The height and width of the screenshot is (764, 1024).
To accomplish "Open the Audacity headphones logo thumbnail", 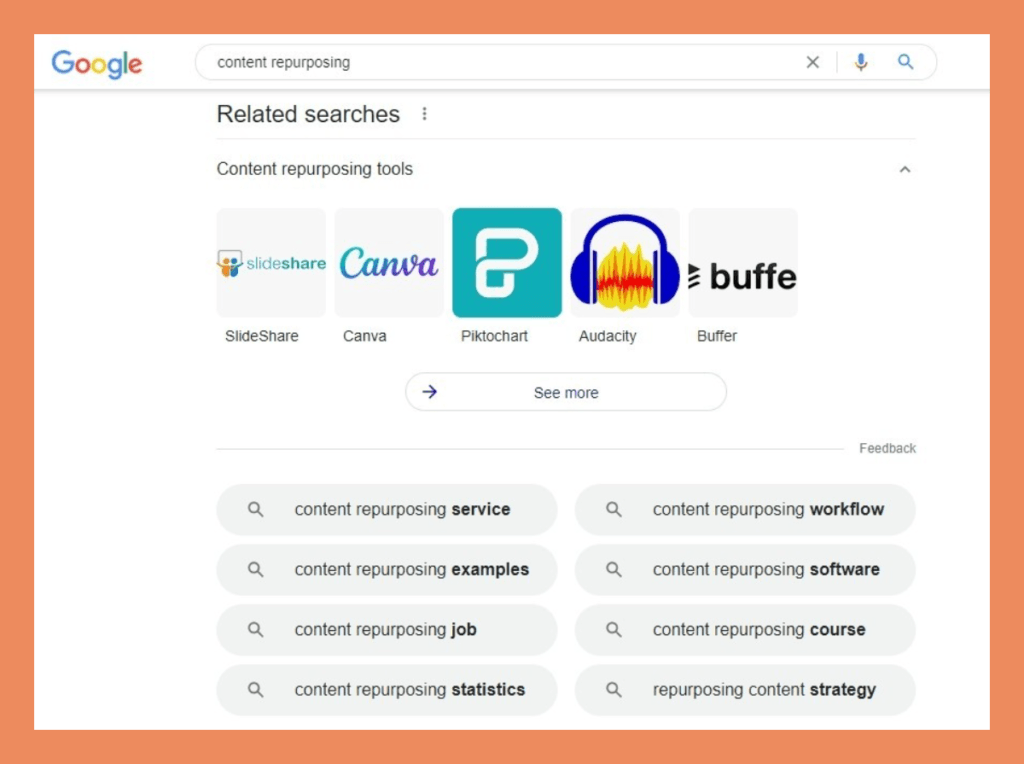I will (625, 263).
